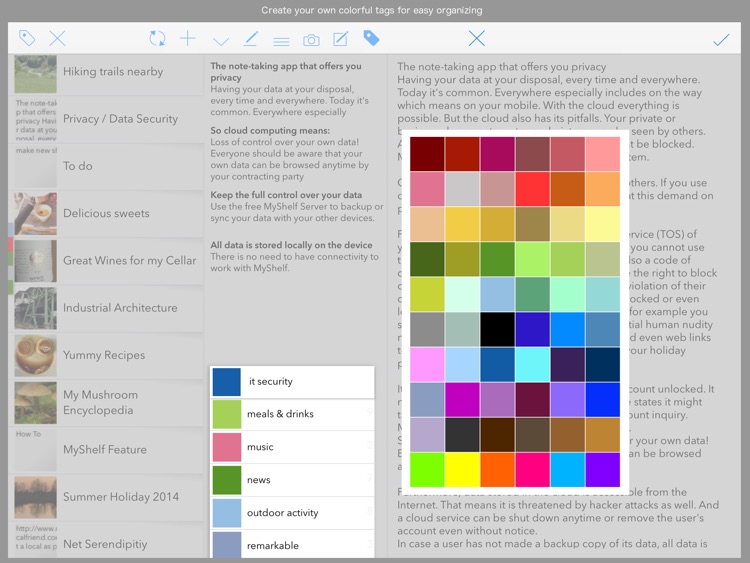Image resolution: width=750 pixels, height=563 pixels.
Task: Click the Hiking trails thumbnail image
Action: coord(35,74)
